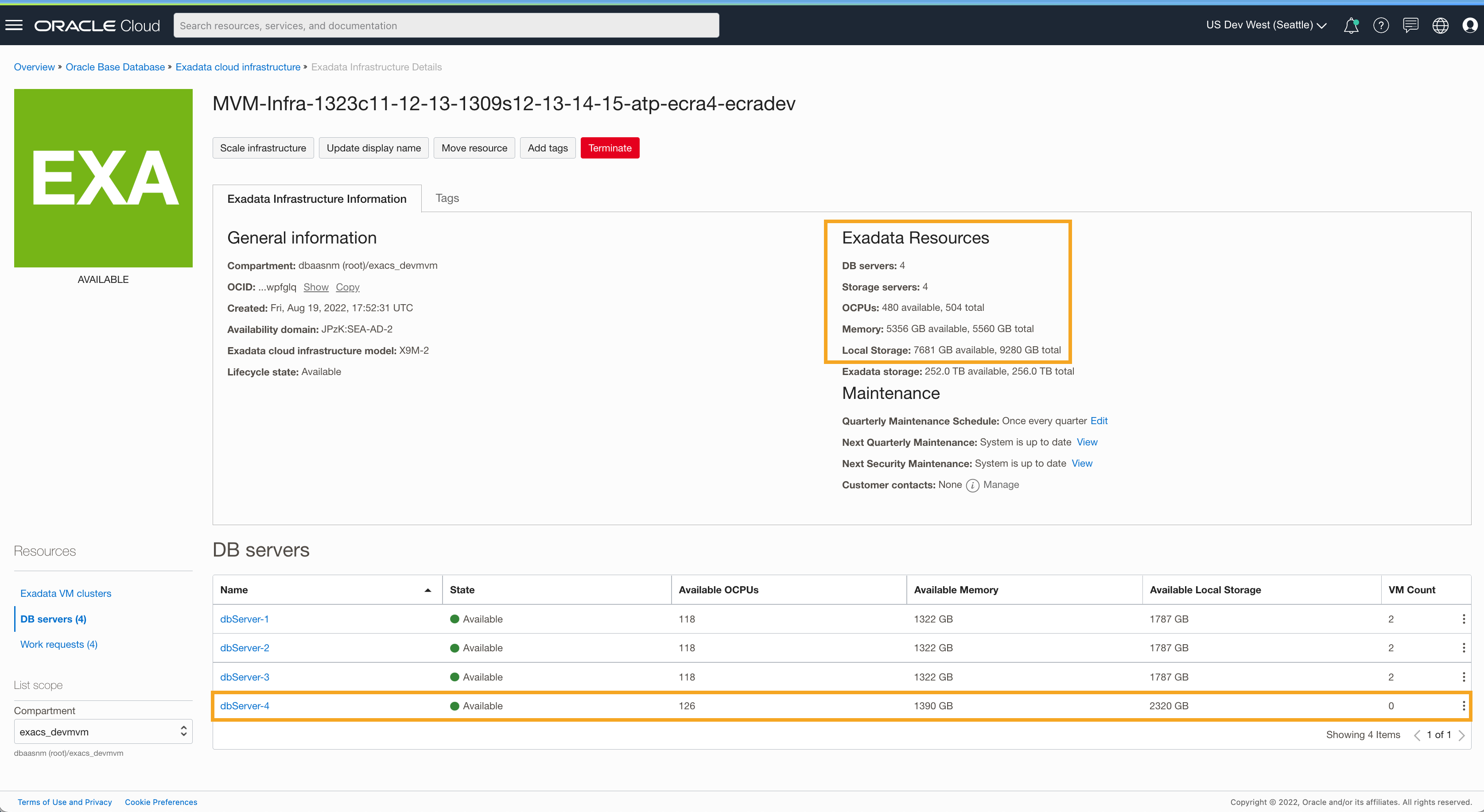Screen dimensions: 1484x812
Task: Switch to the Tags tab
Action: 447,197
